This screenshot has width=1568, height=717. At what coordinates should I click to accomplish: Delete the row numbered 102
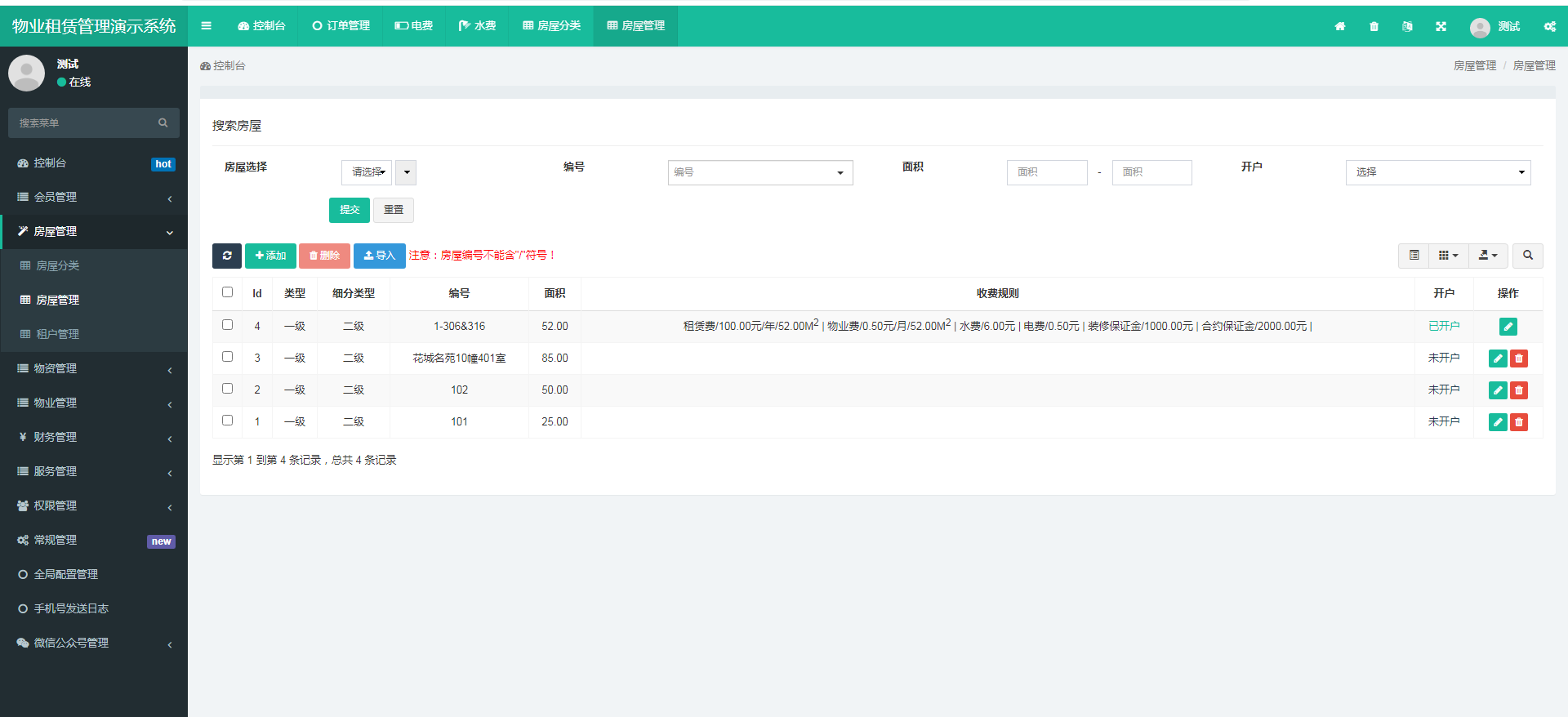(1519, 390)
